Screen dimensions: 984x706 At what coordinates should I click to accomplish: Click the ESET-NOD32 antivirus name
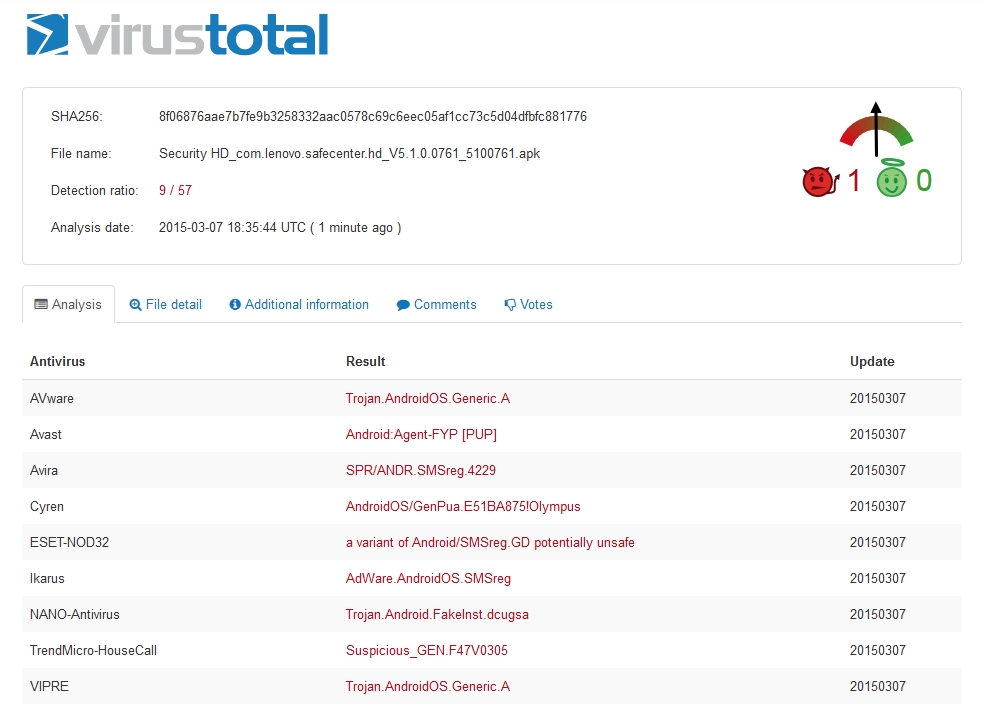click(x=69, y=543)
